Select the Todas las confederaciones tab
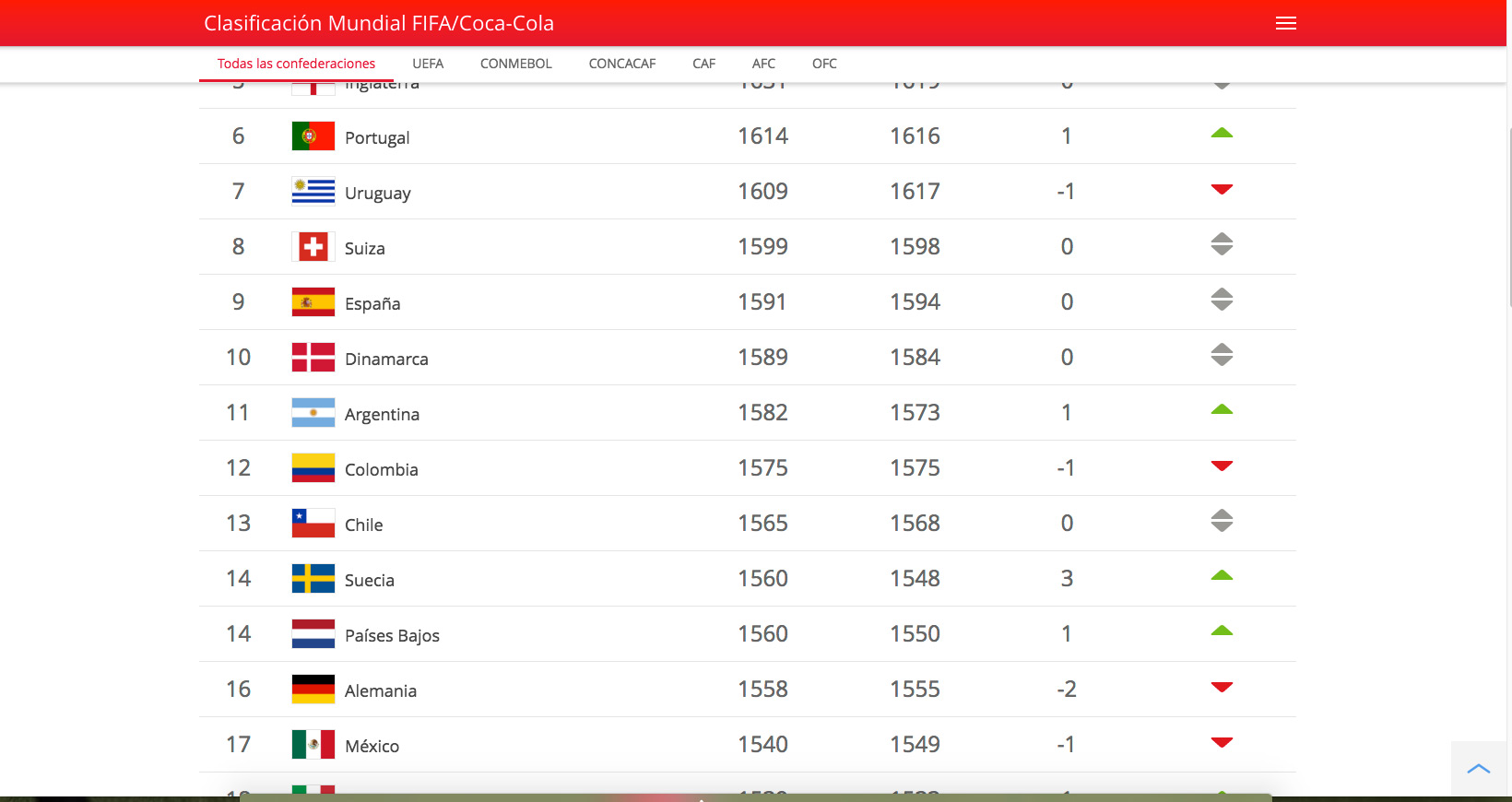 pyautogui.click(x=296, y=64)
